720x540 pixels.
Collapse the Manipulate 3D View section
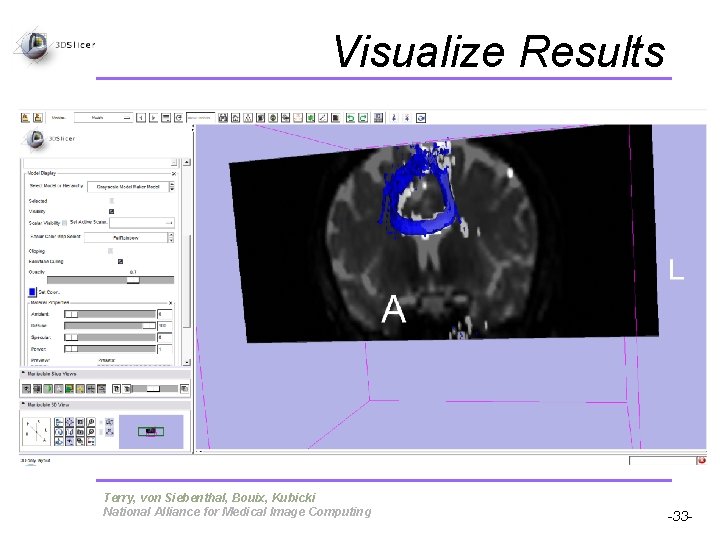tap(23, 404)
